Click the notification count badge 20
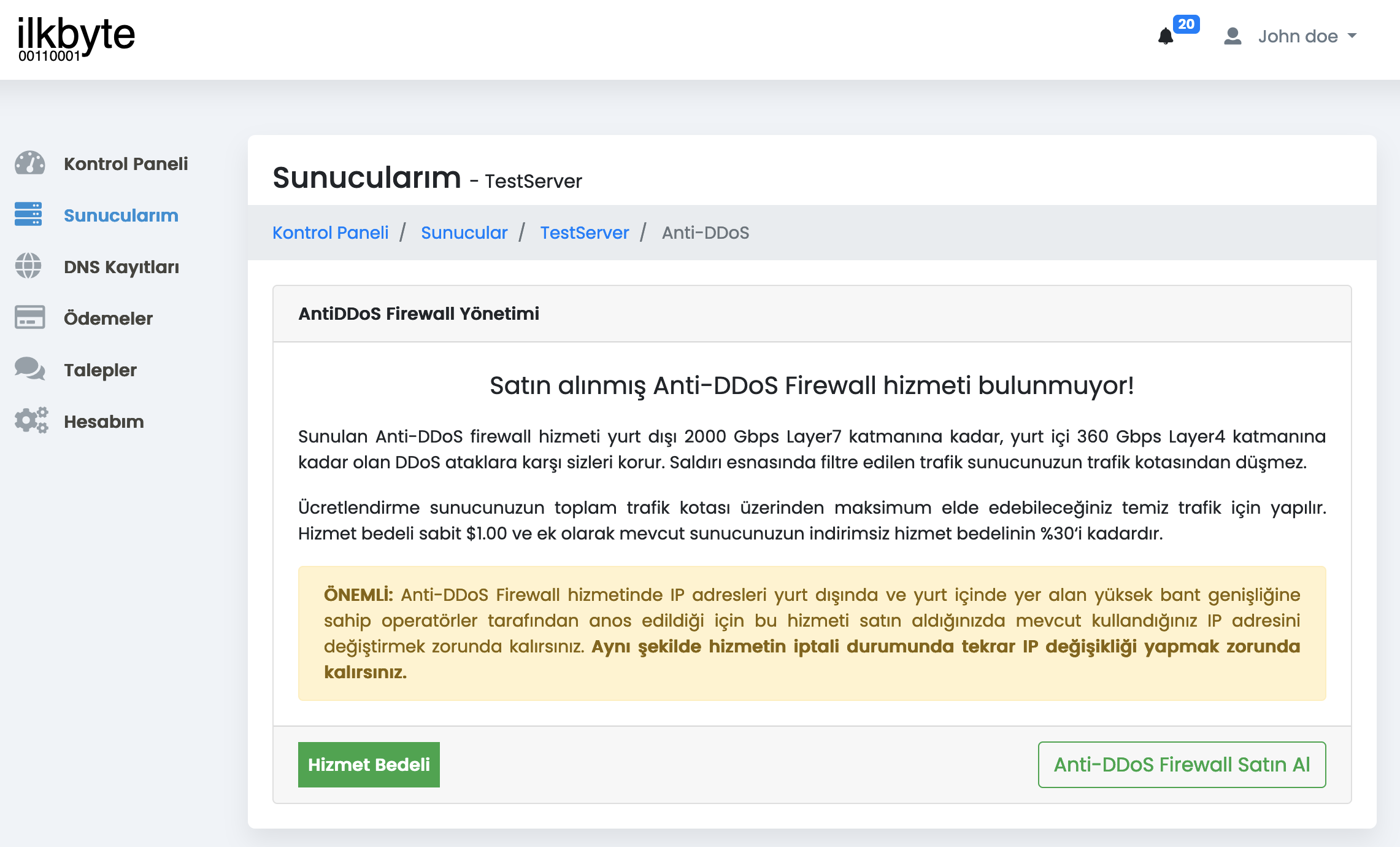This screenshot has height=847, width=1400. pyautogui.click(x=1186, y=24)
